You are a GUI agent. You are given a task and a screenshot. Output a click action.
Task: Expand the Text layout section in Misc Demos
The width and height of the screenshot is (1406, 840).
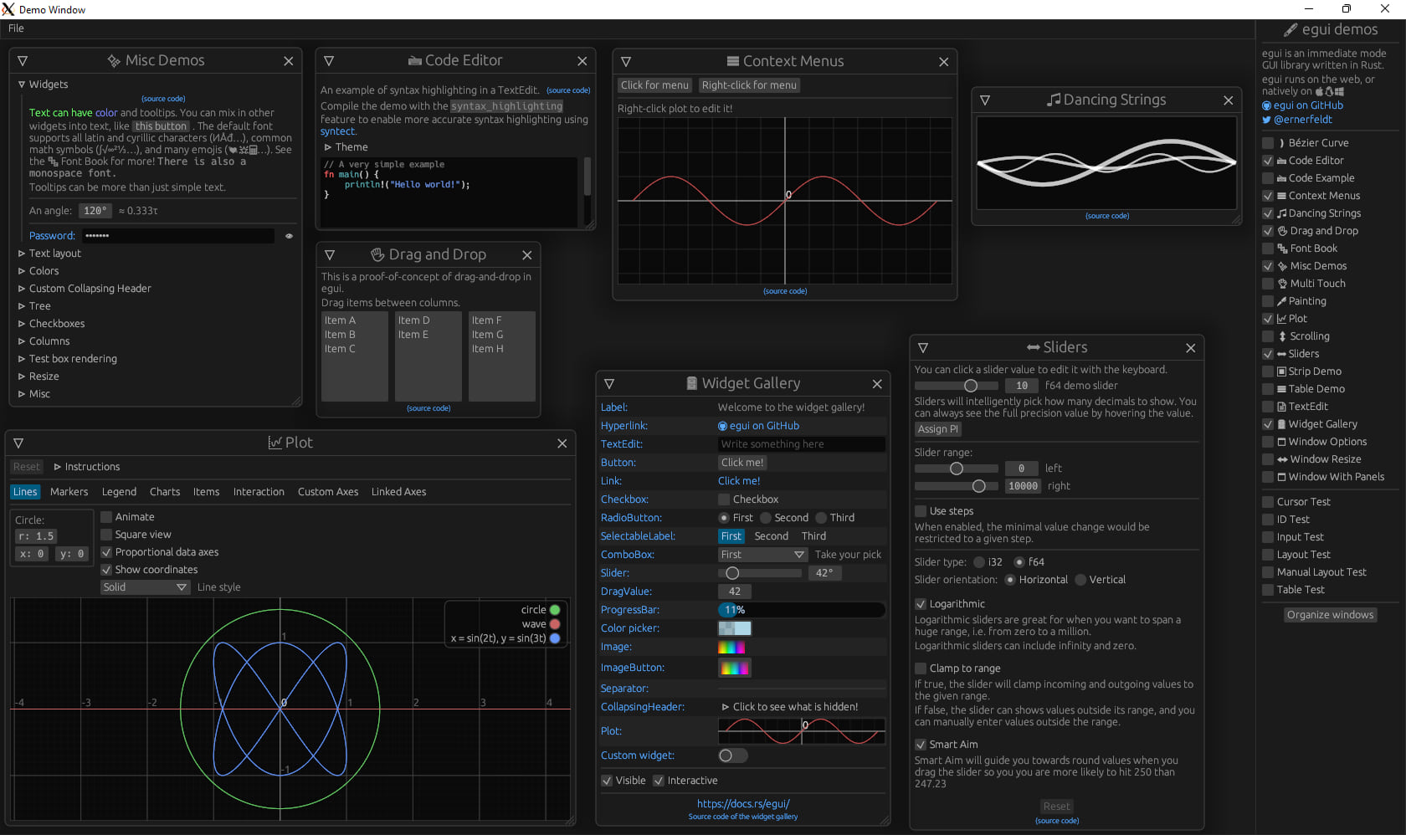click(x=54, y=253)
